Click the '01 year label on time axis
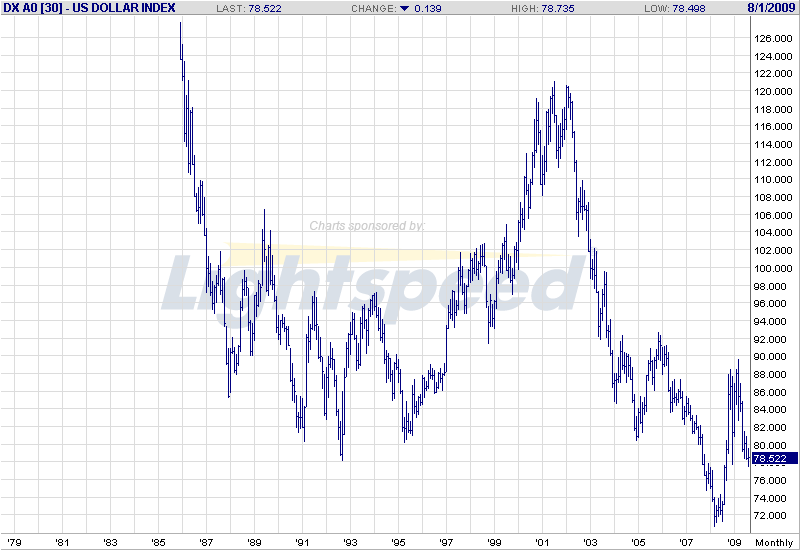Viewport: 800px width, 550px height. [542, 542]
